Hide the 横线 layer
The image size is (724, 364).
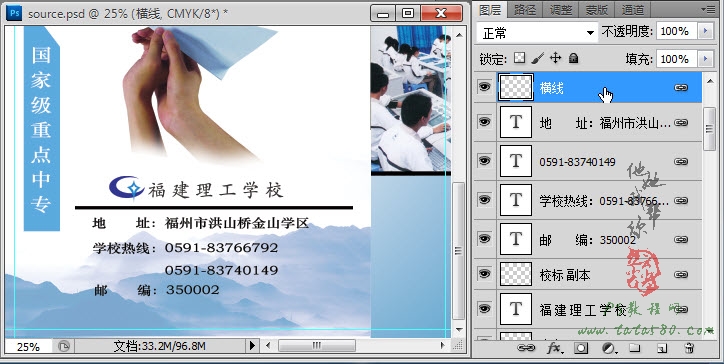tap(484, 86)
